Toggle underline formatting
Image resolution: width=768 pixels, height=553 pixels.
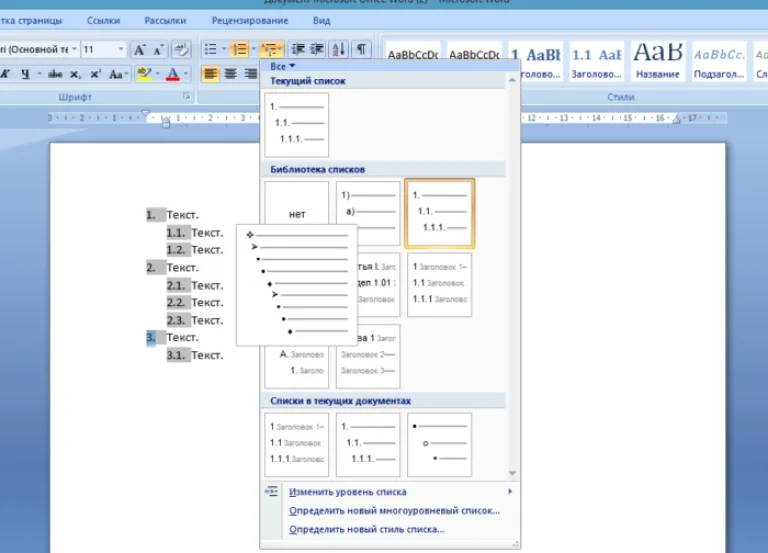click(x=25, y=74)
